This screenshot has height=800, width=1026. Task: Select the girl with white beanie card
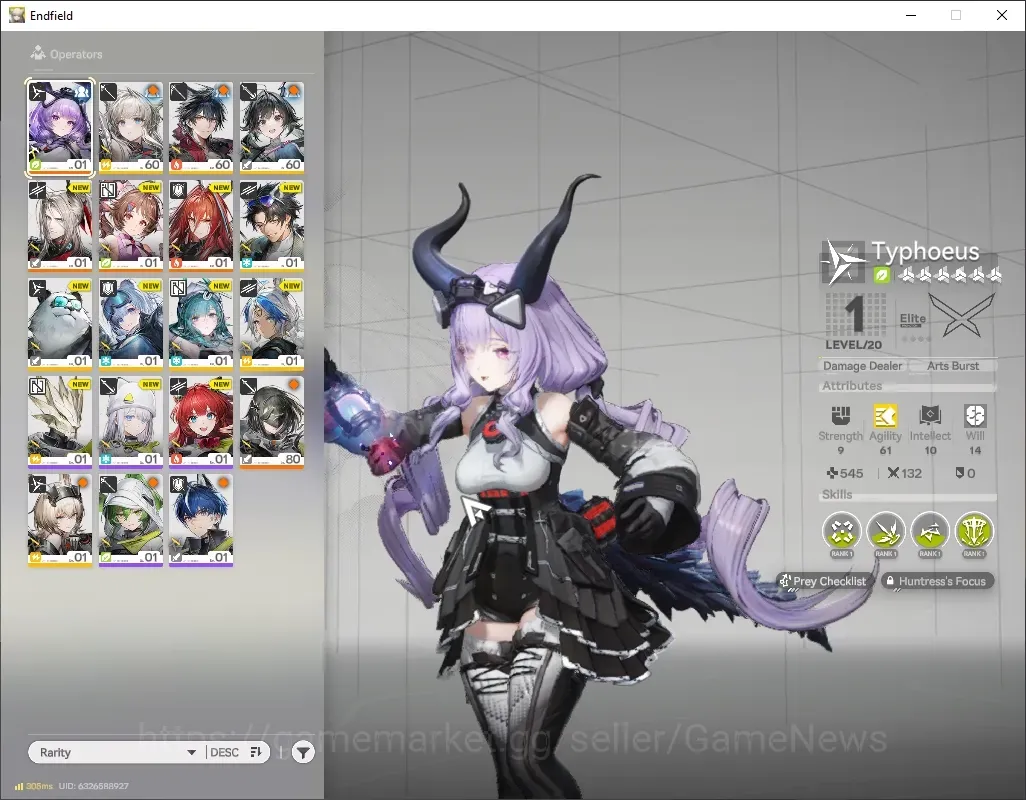click(131, 422)
